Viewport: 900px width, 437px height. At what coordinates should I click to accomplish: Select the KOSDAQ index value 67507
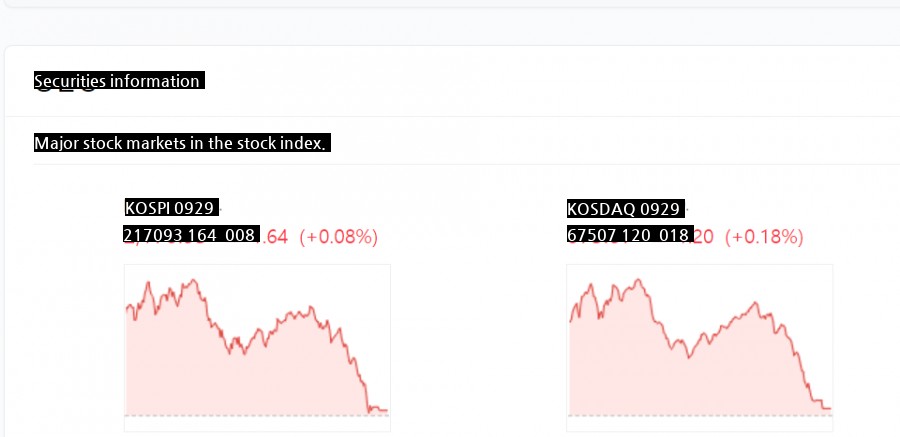click(x=587, y=236)
